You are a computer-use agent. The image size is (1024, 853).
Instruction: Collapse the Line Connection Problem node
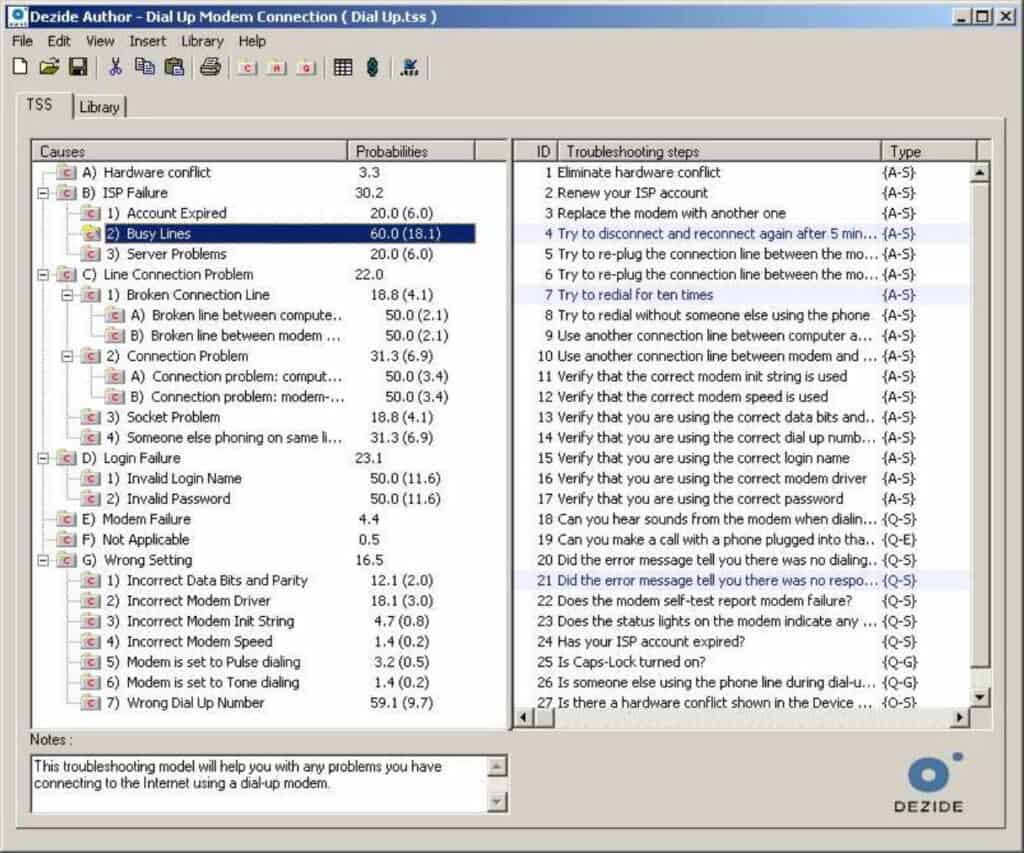tap(44, 275)
